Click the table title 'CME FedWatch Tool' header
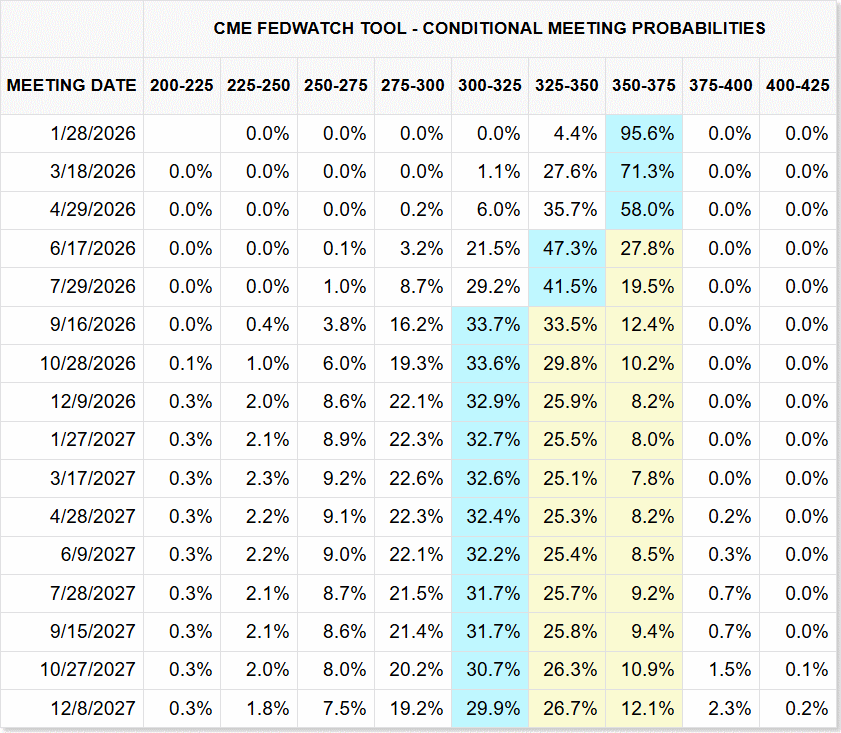Viewport: 841px width, 733px height. [490, 28]
